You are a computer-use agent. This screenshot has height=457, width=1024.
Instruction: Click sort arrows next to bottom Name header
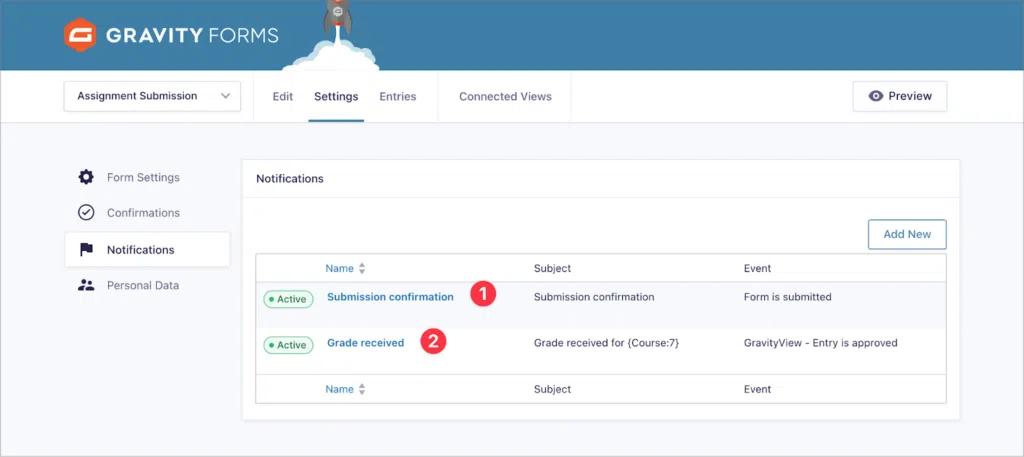coord(362,389)
